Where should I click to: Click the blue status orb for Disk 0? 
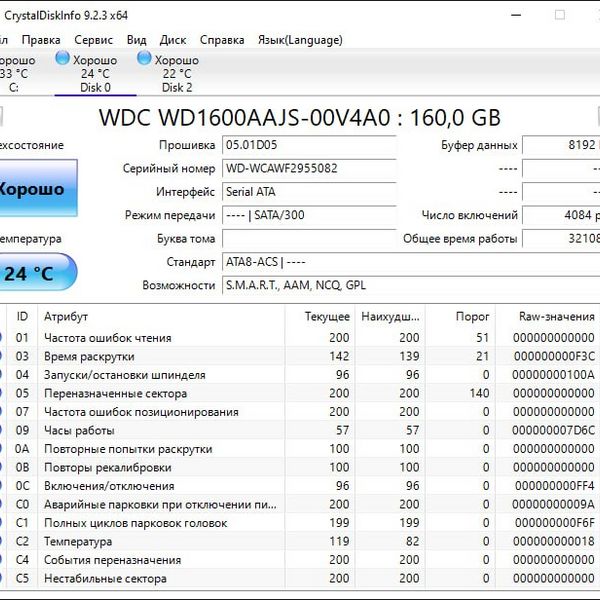point(62,58)
